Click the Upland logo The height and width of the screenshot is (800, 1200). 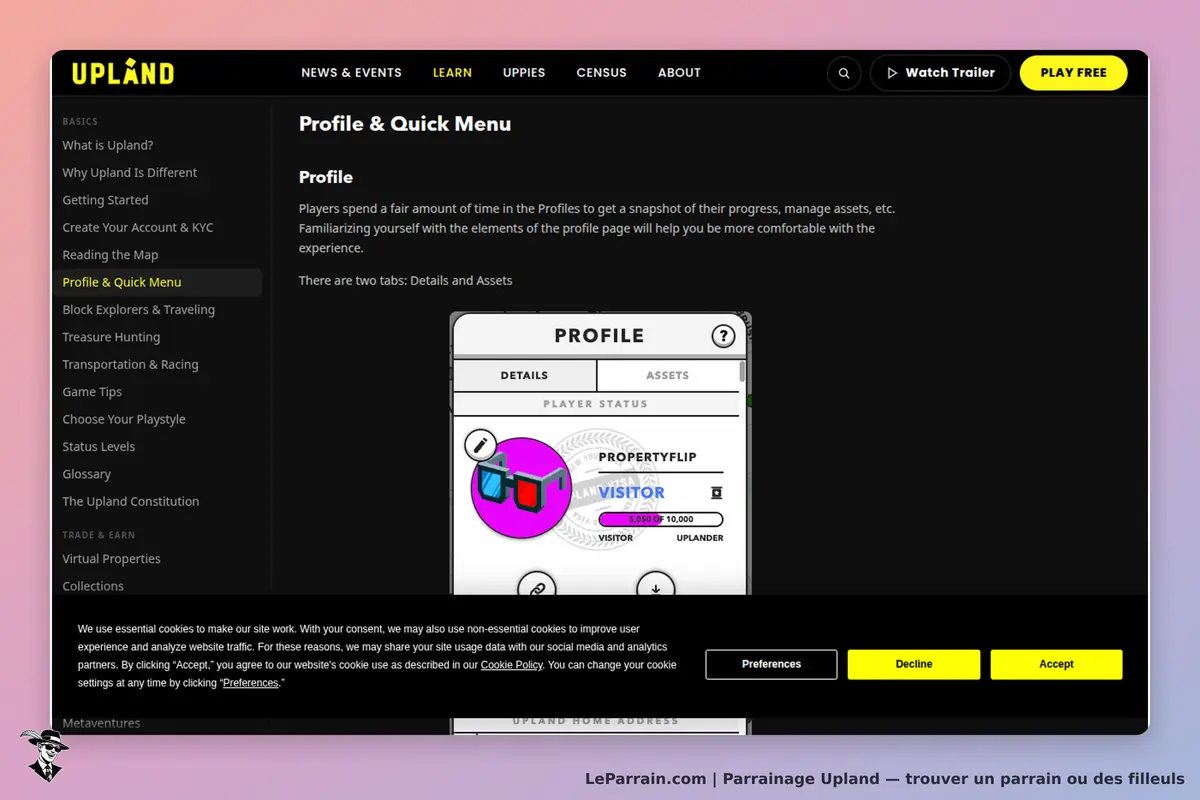[x=123, y=73]
